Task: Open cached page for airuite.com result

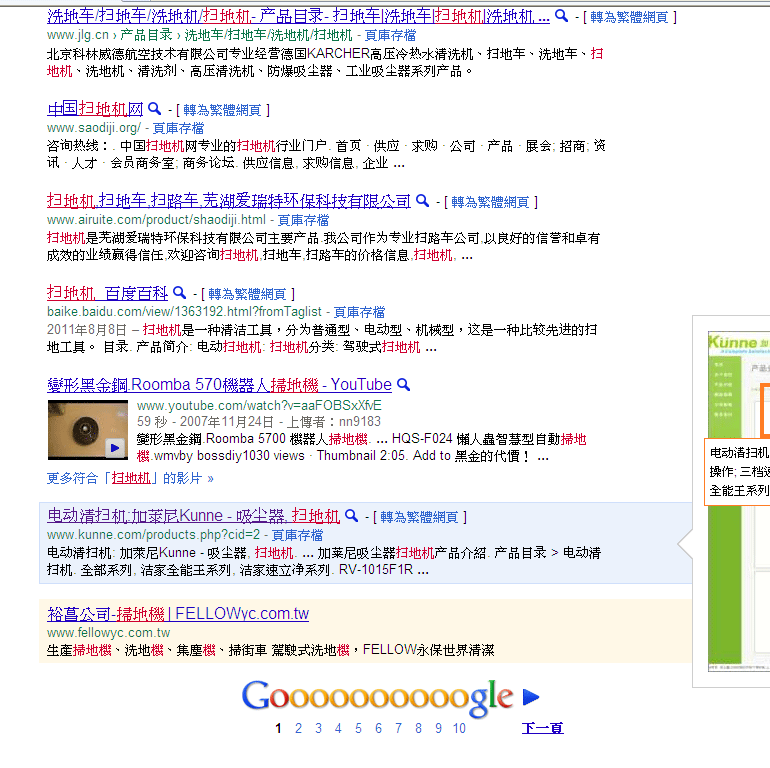Action: (x=303, y=220)
